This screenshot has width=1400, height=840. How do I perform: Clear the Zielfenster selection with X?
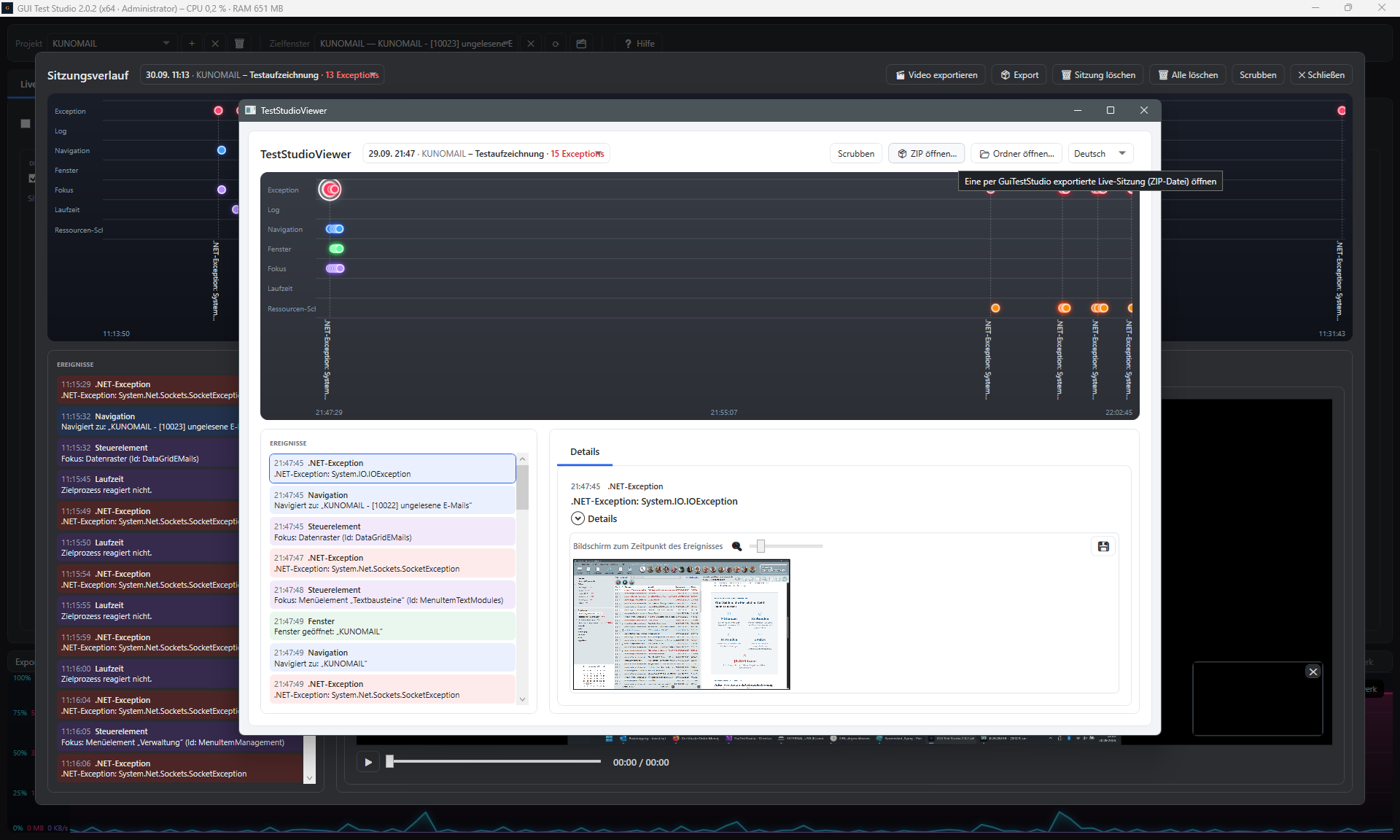pos(531,44)
